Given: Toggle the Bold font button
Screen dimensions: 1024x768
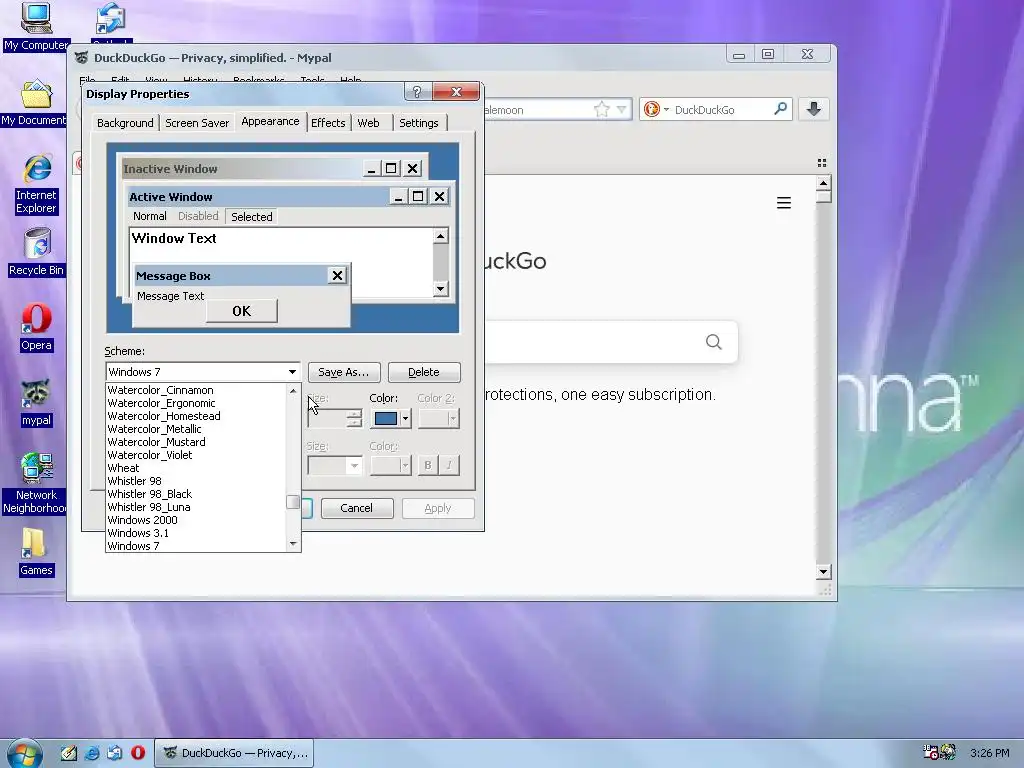Looking at the screenshot, I should tap(428, 465).
